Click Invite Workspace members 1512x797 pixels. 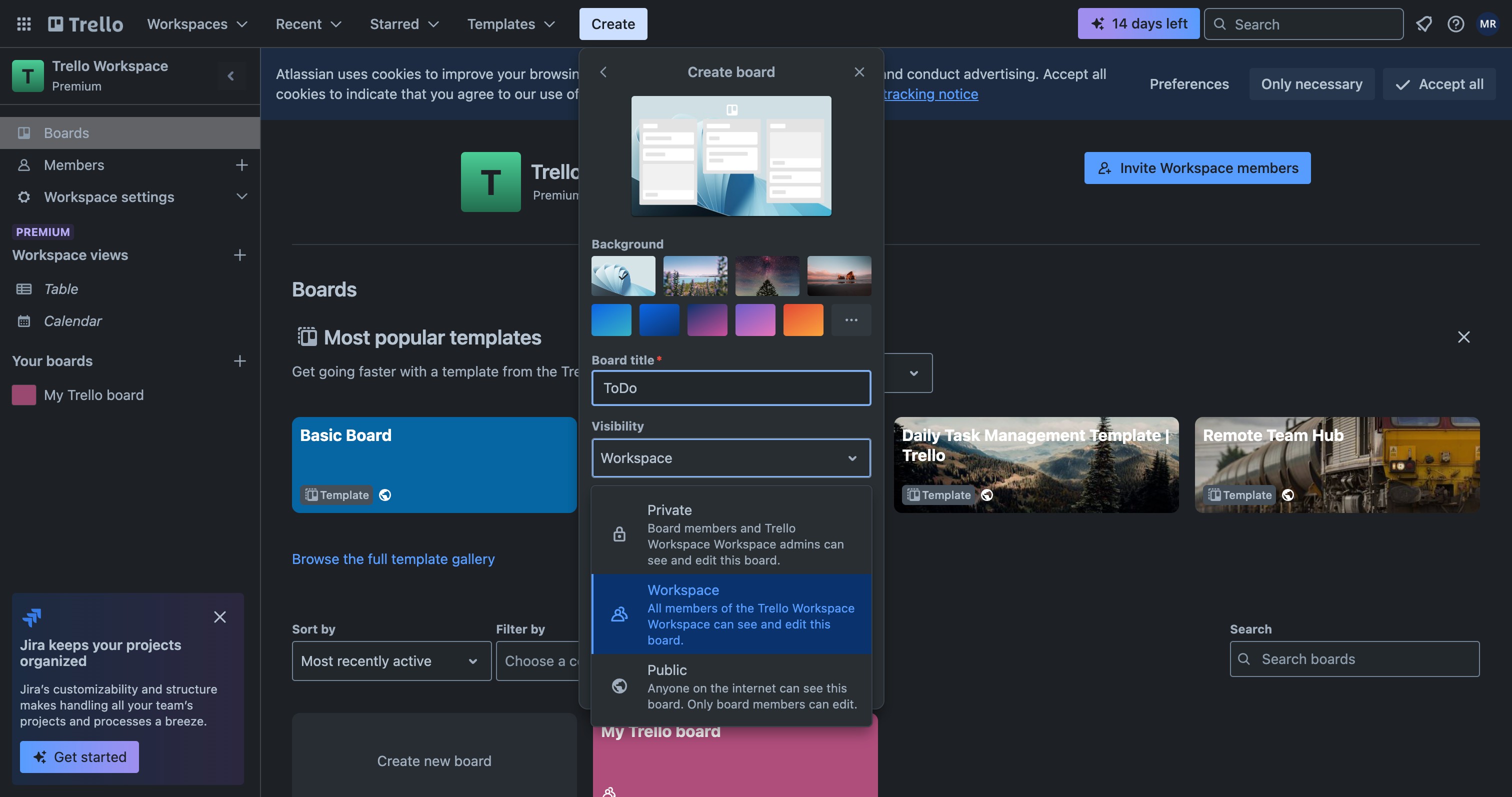tap(1197, 168)
